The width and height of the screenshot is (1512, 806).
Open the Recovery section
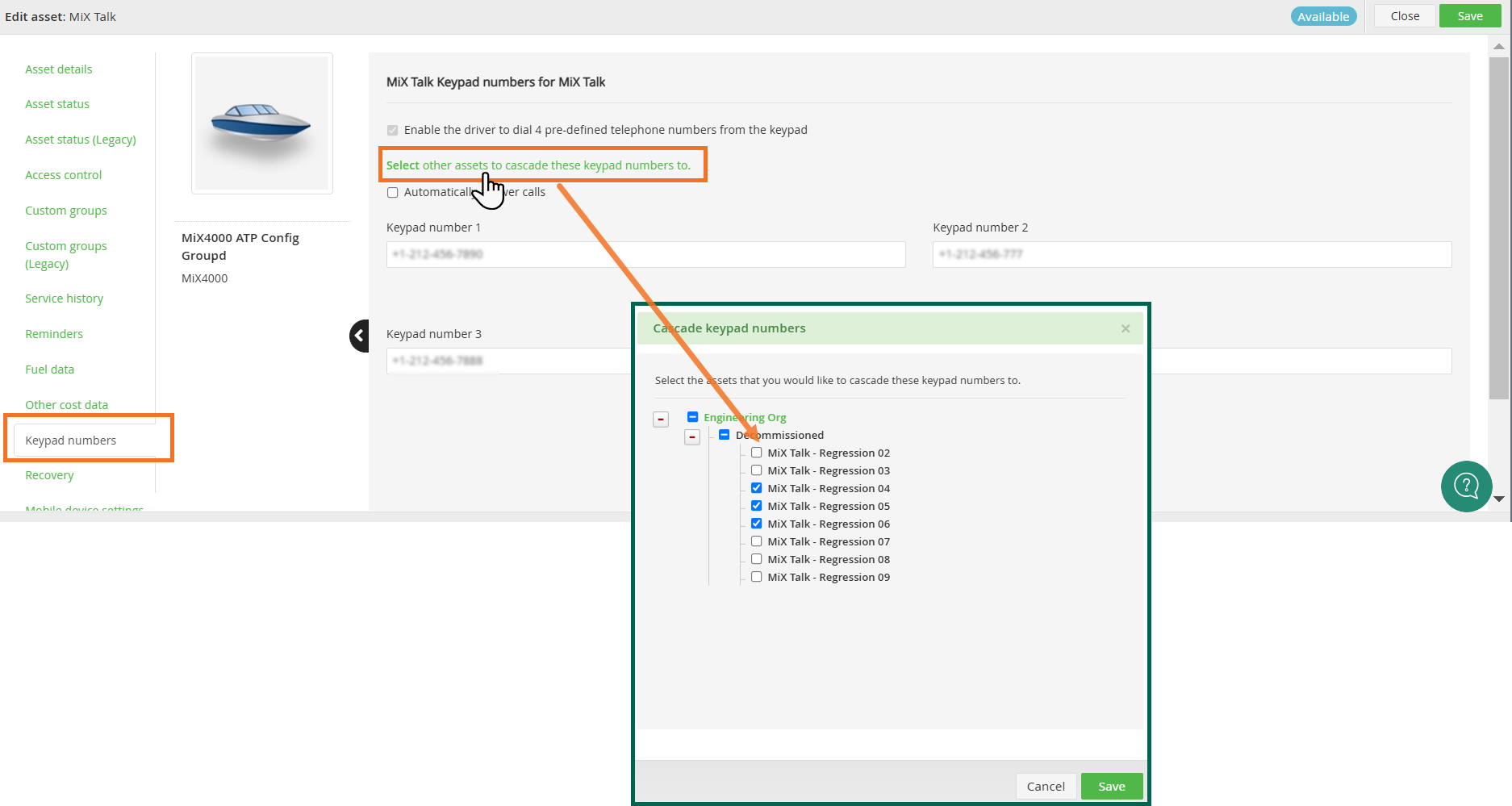pyautogui.click(x=49, y=475)
